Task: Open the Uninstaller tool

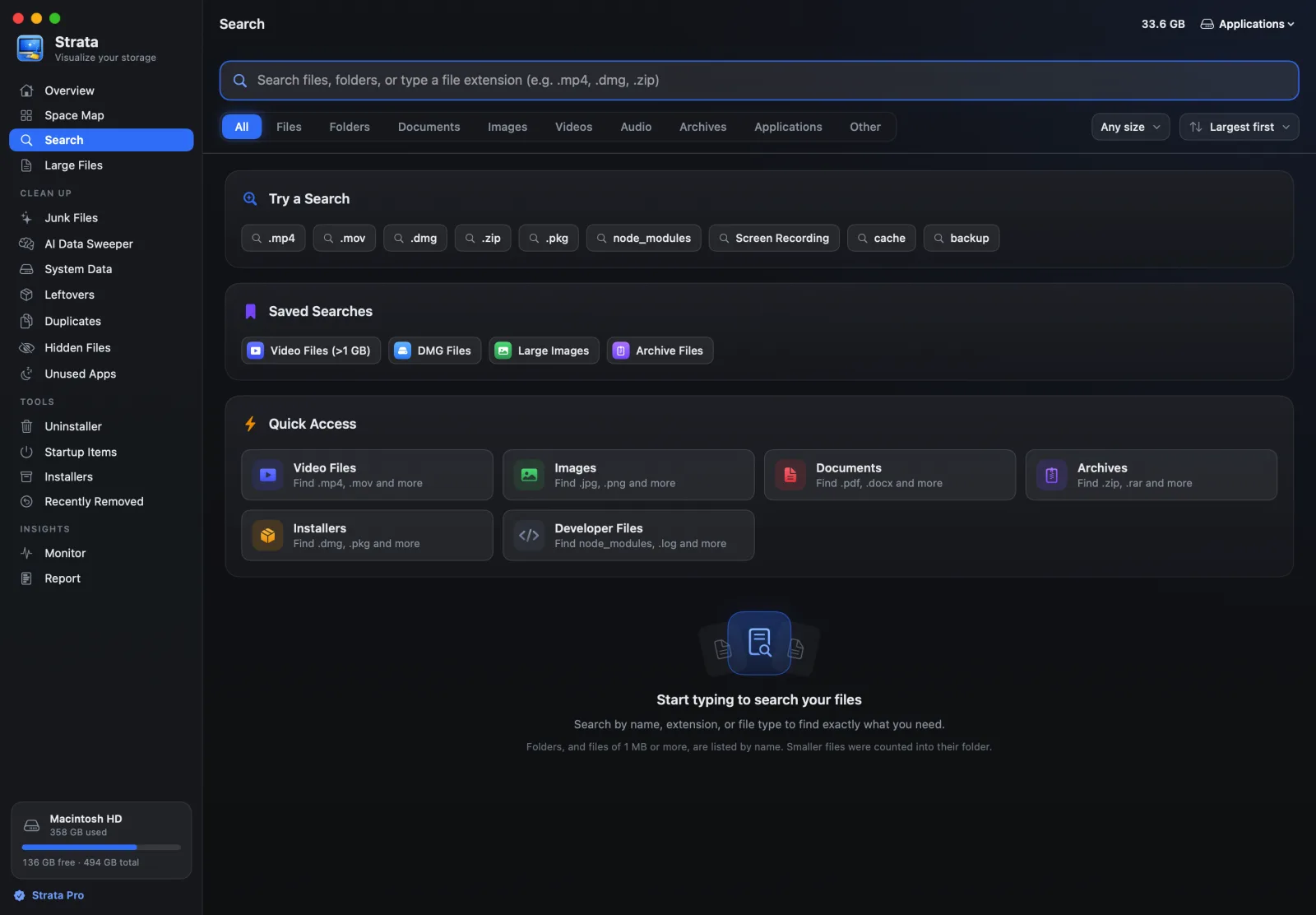Action: 101,426
